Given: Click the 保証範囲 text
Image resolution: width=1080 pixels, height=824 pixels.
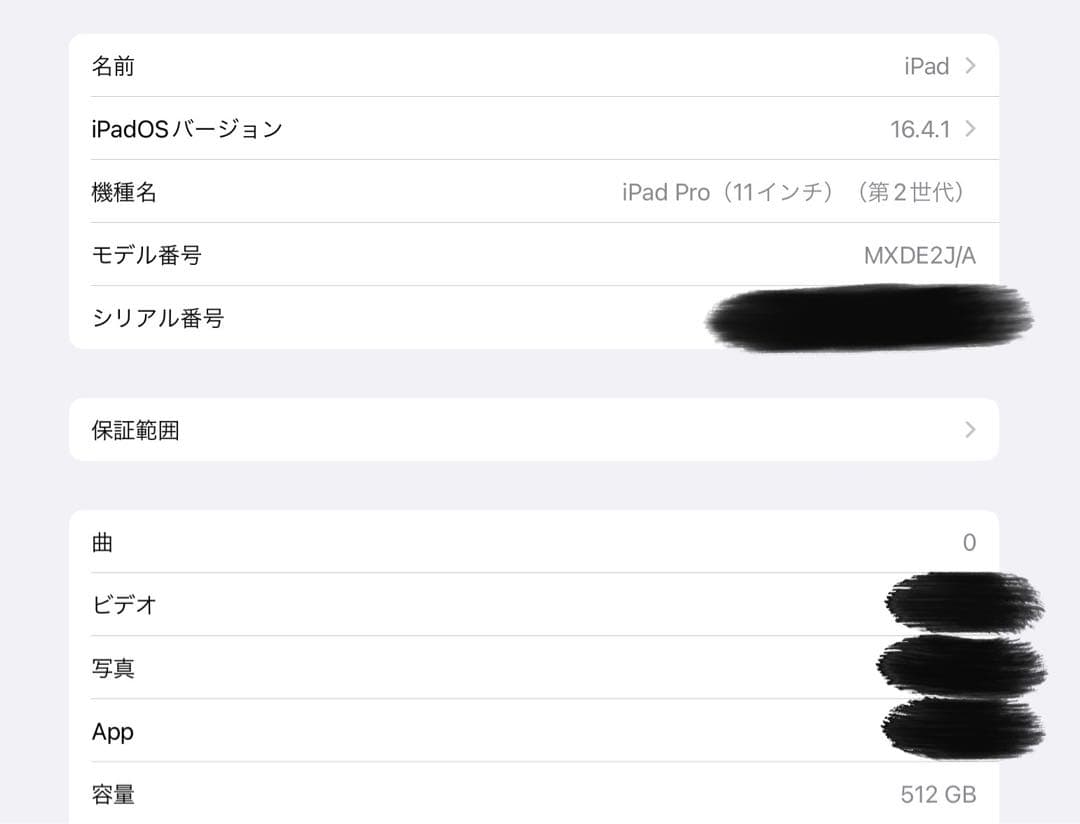Looking at the screenshot, I should [136, 430].
